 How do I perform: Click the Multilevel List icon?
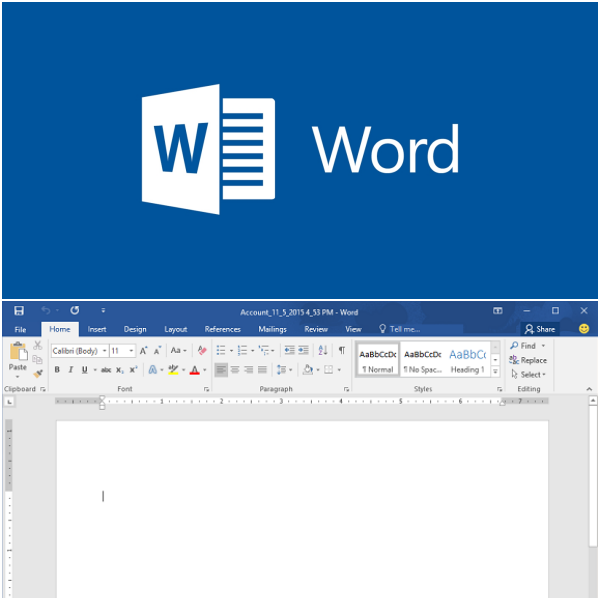tap(264, 350)
